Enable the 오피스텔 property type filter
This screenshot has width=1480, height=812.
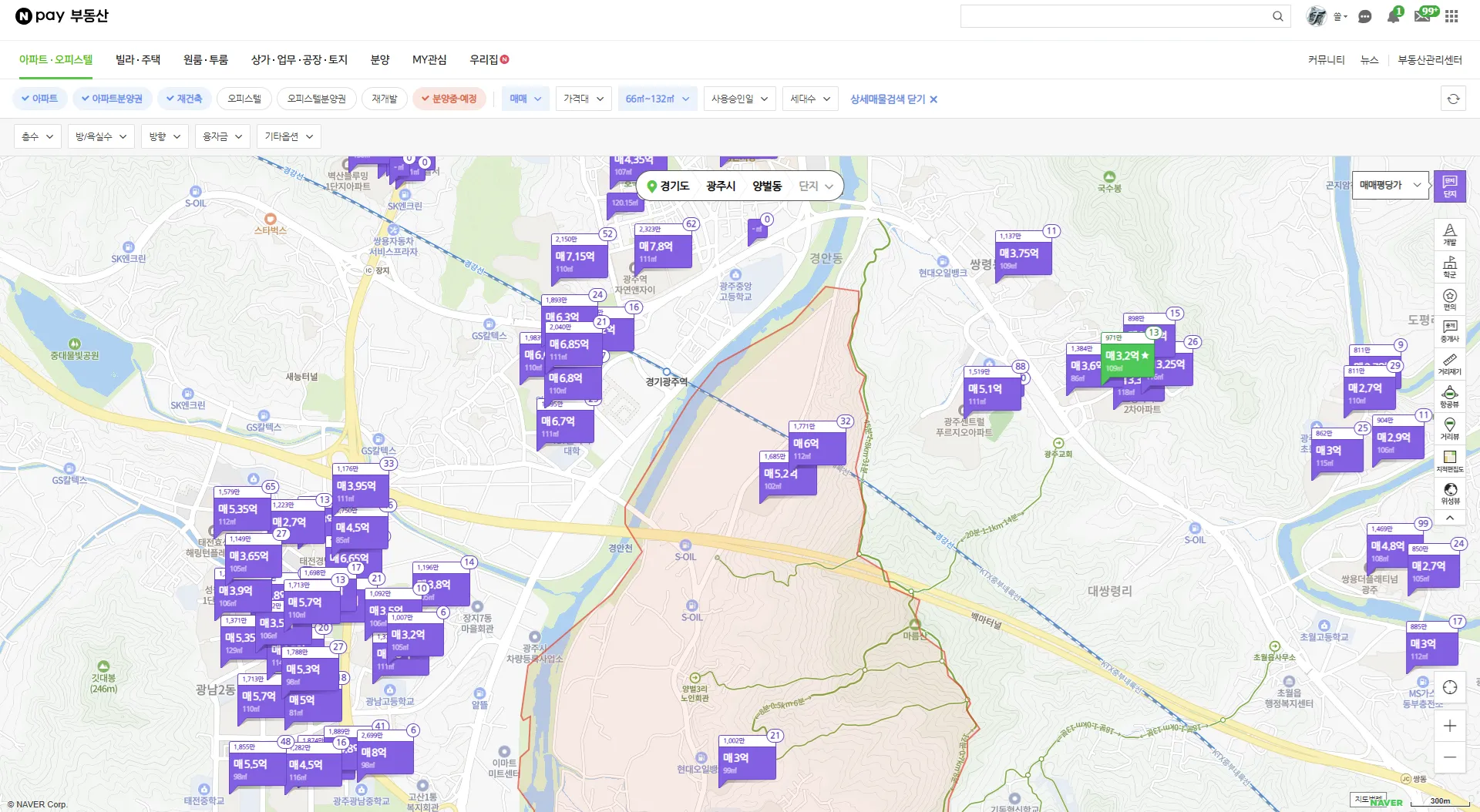tap(244, 99)
